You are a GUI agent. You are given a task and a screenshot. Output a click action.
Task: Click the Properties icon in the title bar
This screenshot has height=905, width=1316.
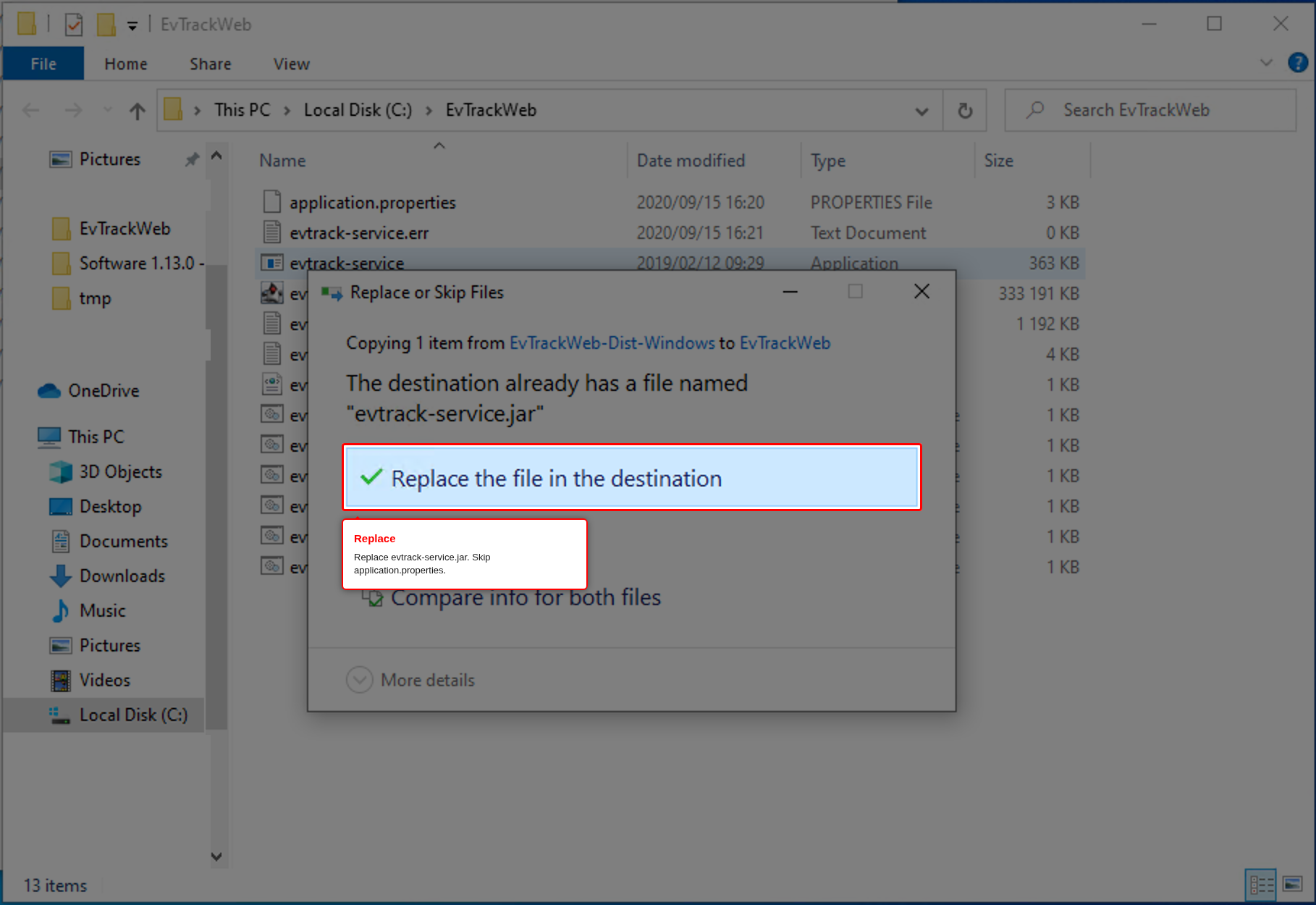pos(73,25)
